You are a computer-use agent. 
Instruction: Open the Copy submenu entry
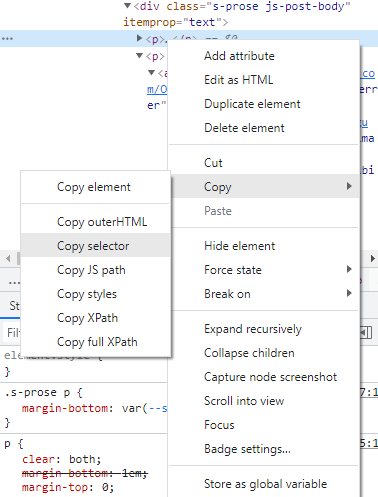tap(264, 187)
